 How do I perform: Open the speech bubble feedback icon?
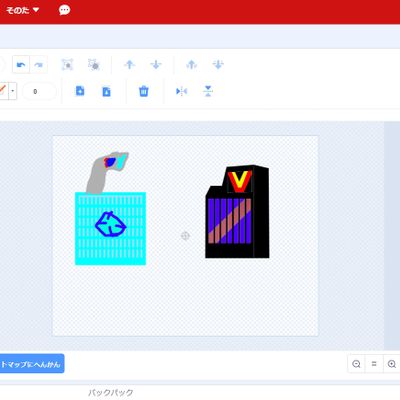[64, 10]
